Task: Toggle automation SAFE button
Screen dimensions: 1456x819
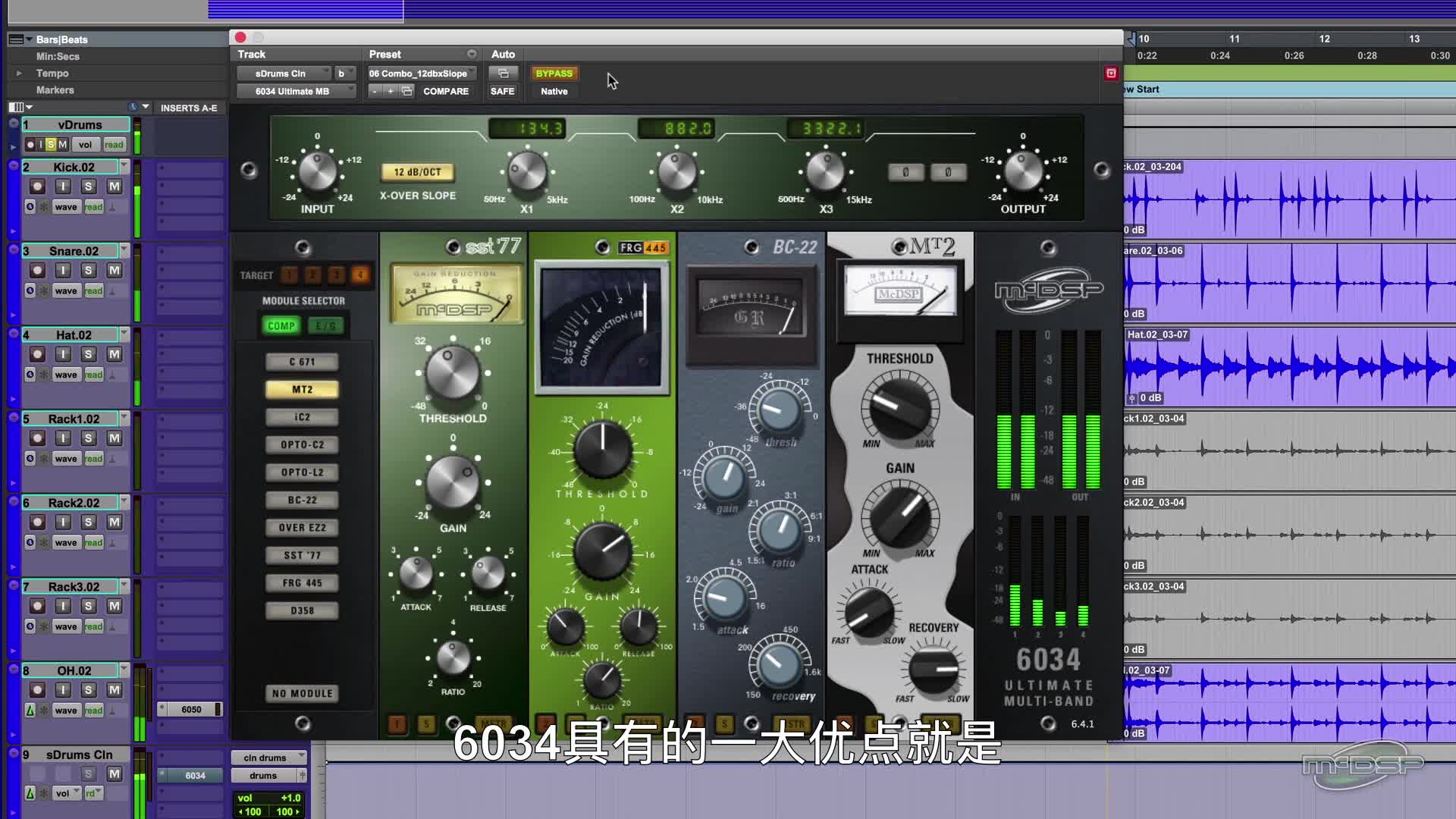Action: [x=502, y=91]
